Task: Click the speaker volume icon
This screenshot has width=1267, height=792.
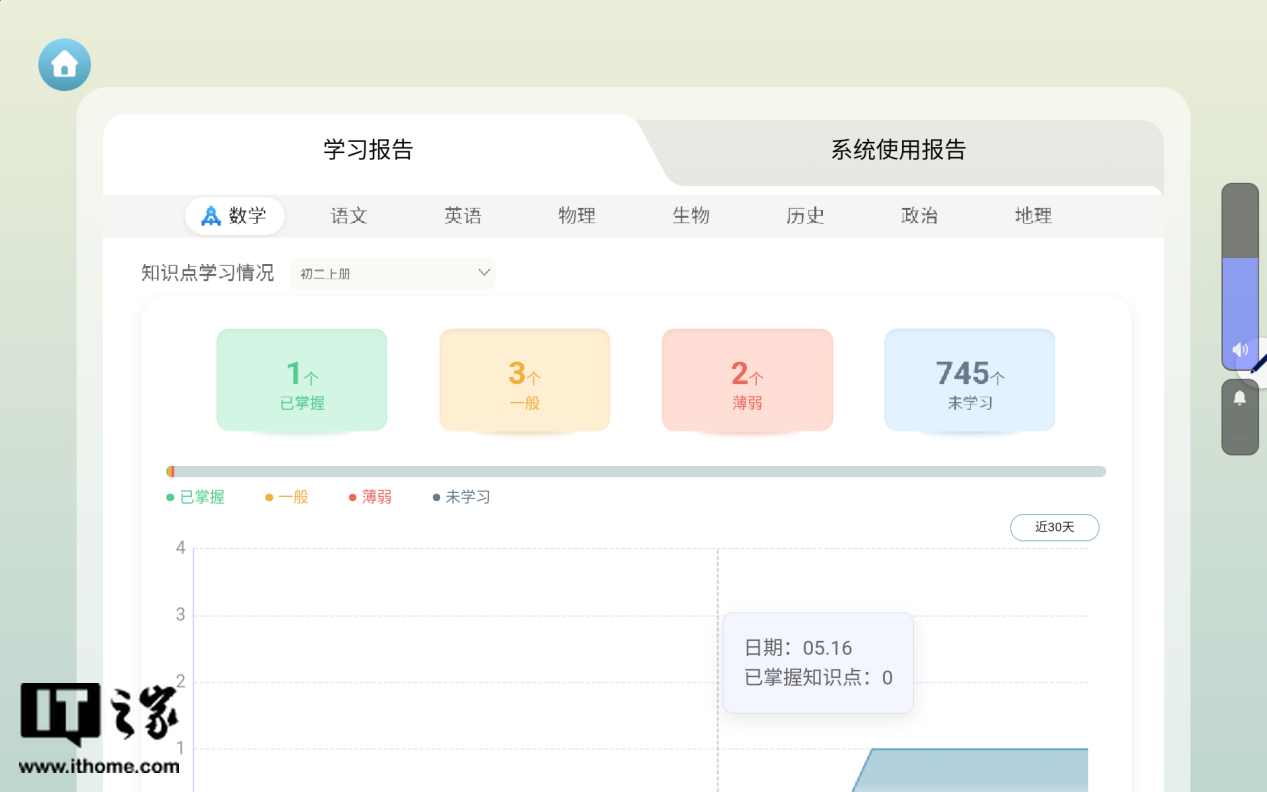Action: 1240,350
